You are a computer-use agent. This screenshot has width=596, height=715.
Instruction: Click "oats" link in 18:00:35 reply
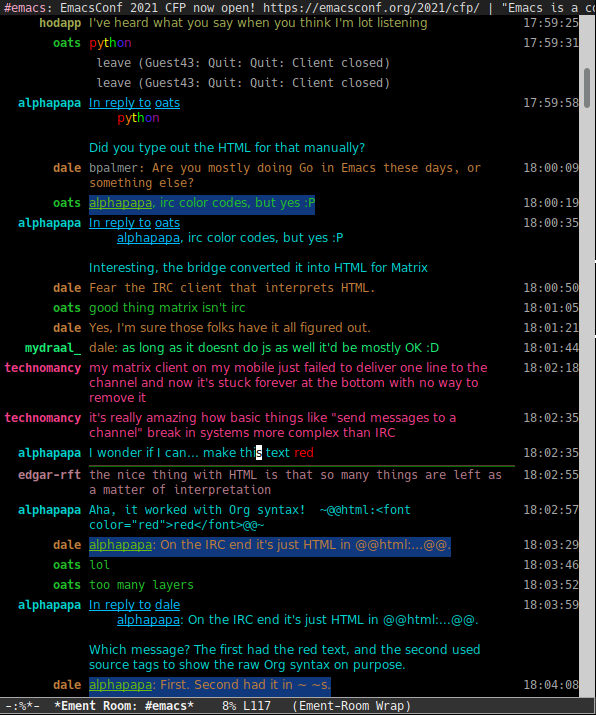167,223
